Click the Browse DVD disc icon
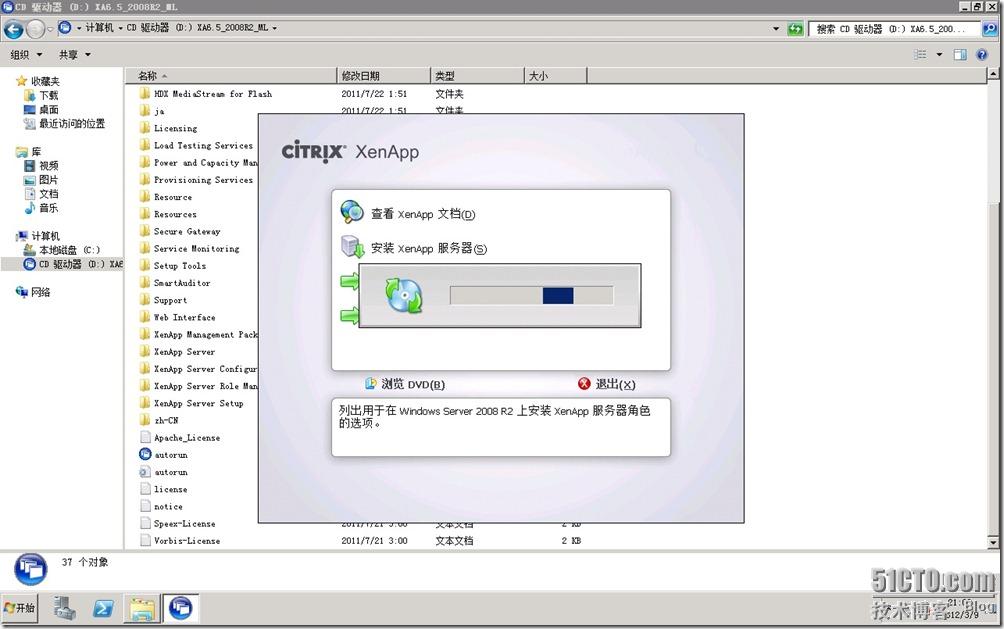1004x629 pixels. click(370, 384)
